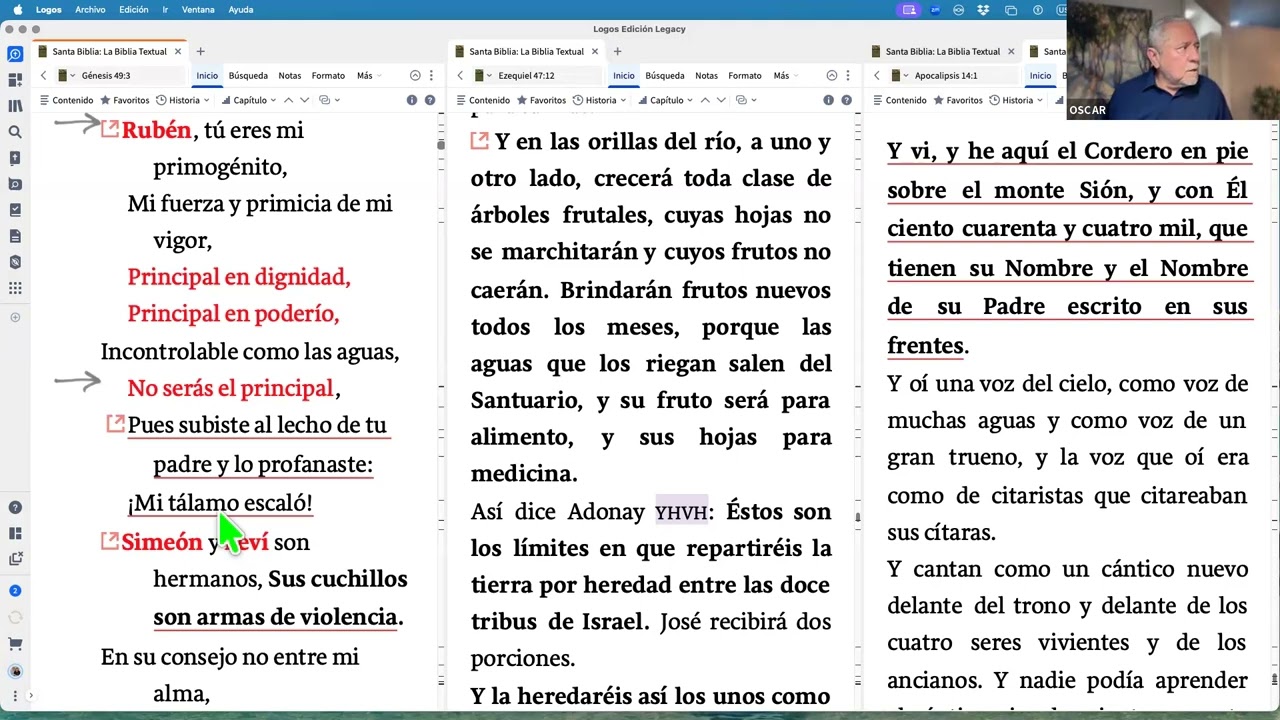
Task: Open the Ventana menu
Action: (198, 10)
